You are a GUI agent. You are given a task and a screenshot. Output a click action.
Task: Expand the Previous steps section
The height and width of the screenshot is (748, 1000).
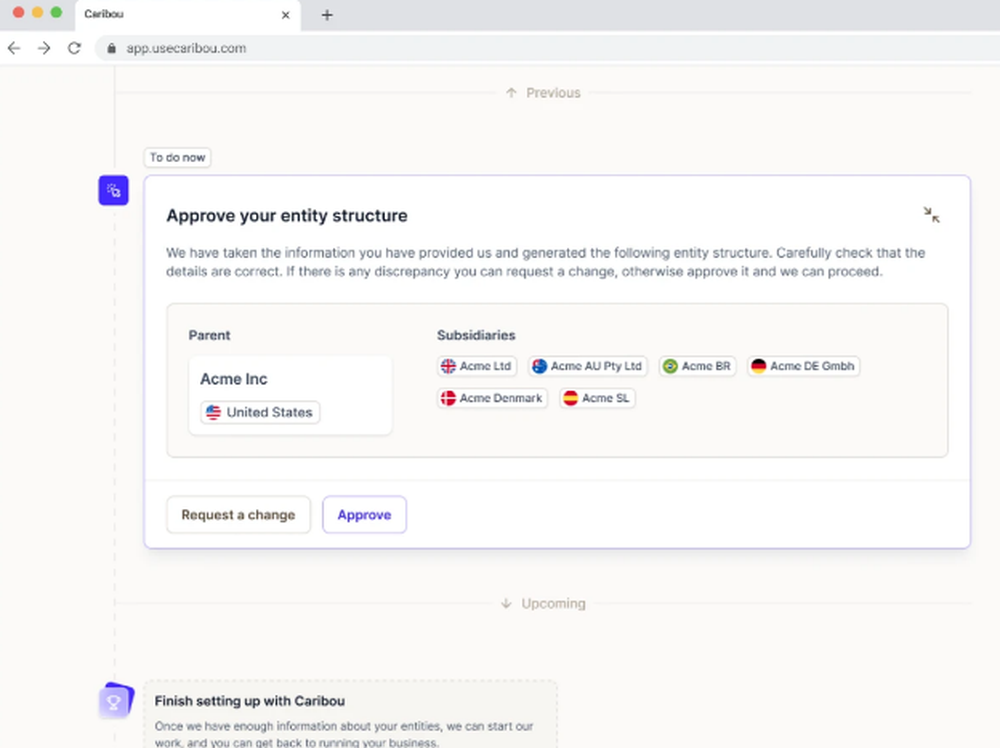543,93
